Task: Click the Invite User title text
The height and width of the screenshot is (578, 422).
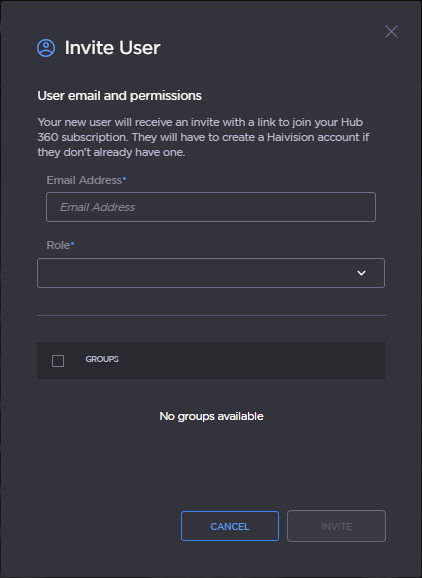Action: [x=112, y=48]
